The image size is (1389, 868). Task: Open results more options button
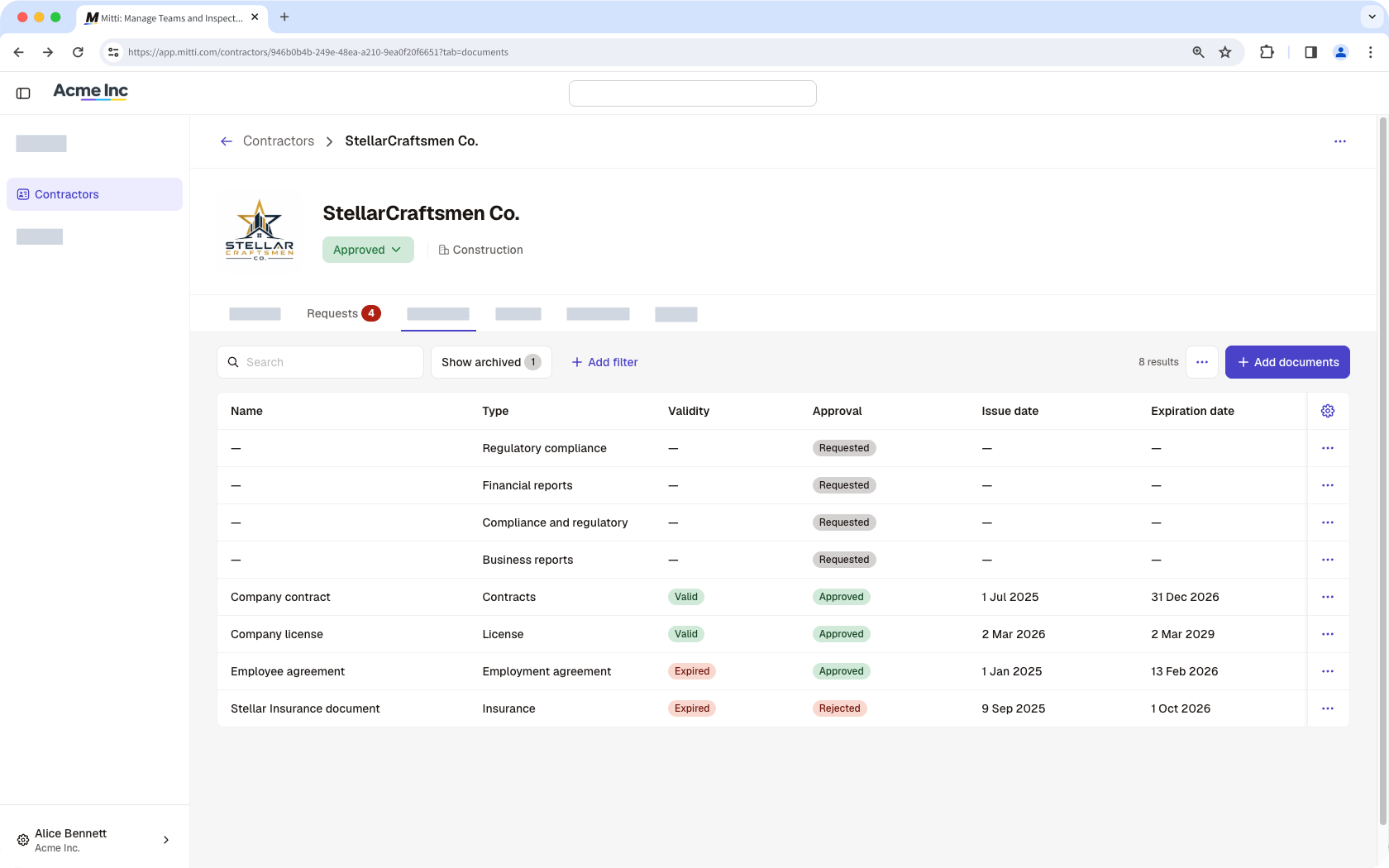pyautogui.click(x=1202, y=362)
